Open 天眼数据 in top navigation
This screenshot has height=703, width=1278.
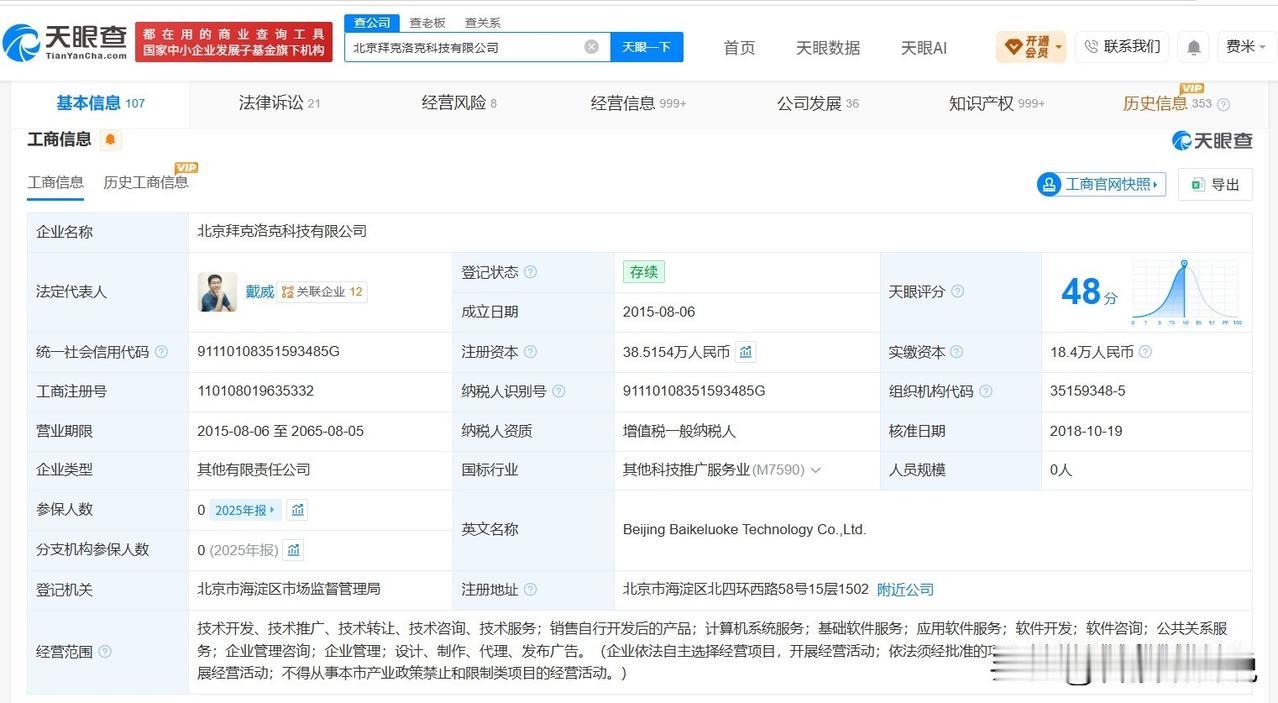828,47
